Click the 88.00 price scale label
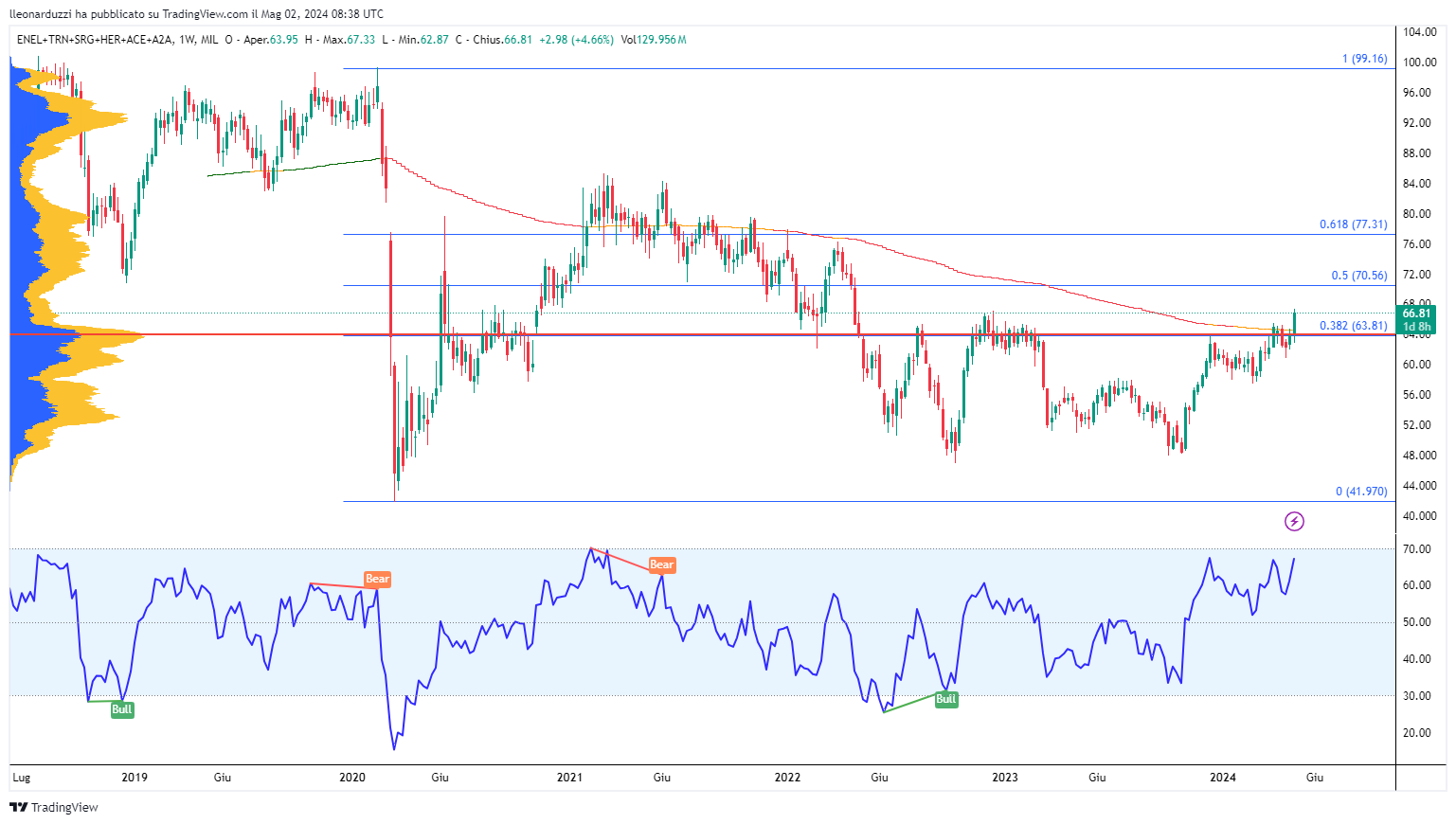The width and height of the screenshot is (1456, 824). click(1417, 153)
